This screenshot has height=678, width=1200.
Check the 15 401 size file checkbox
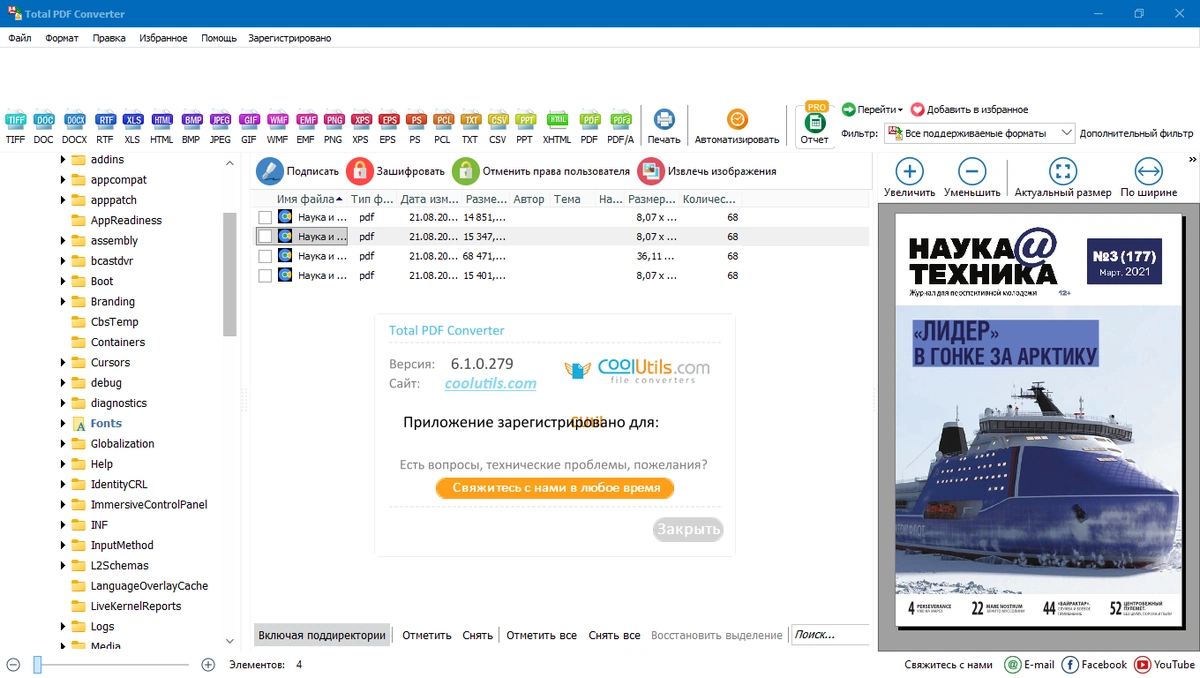265,276
